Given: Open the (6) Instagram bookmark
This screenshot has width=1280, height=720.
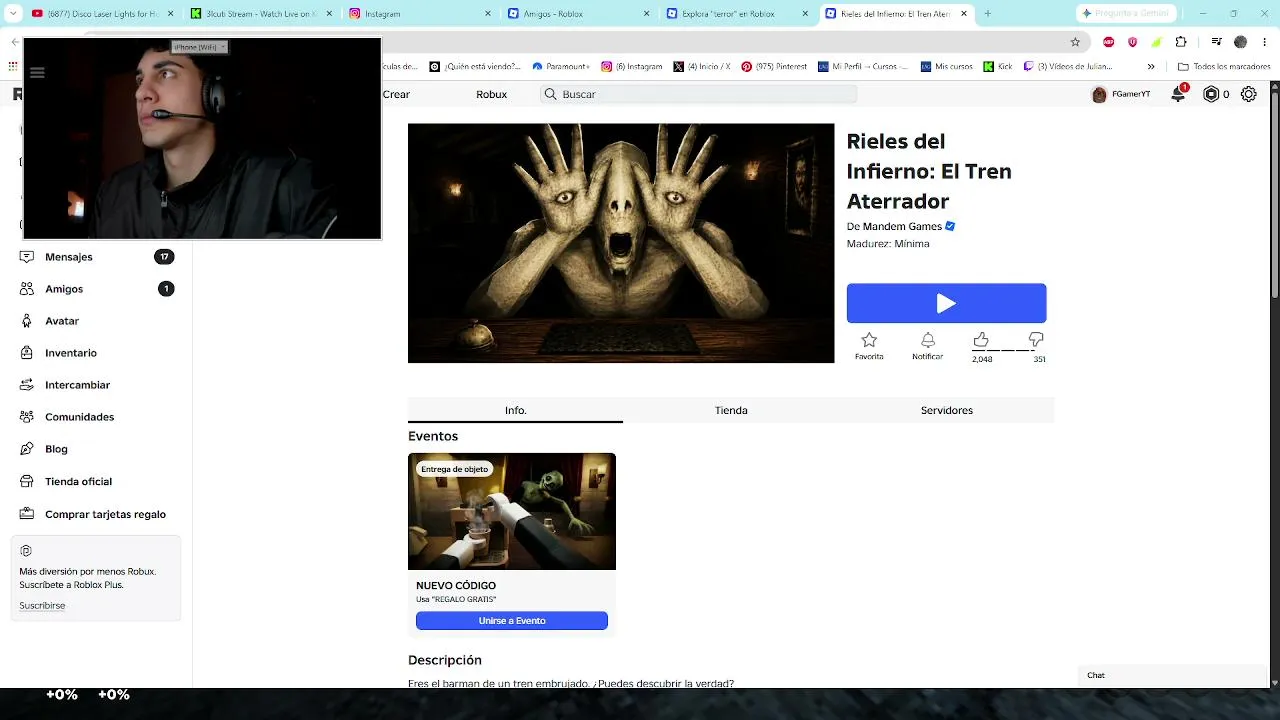Looking at the screenshot, I should point(631,67).
